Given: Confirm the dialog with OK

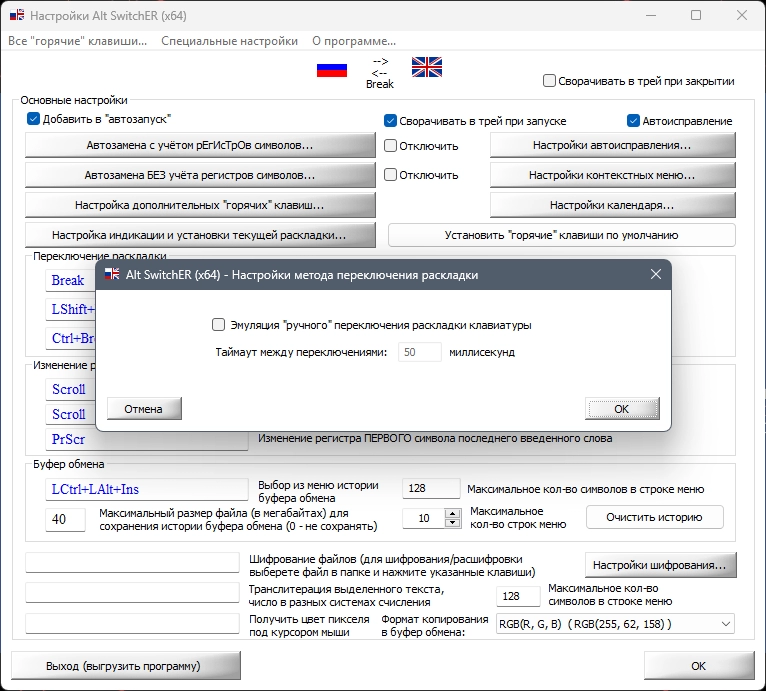Looking at the screenshot, I should click(x=622, y=409).
